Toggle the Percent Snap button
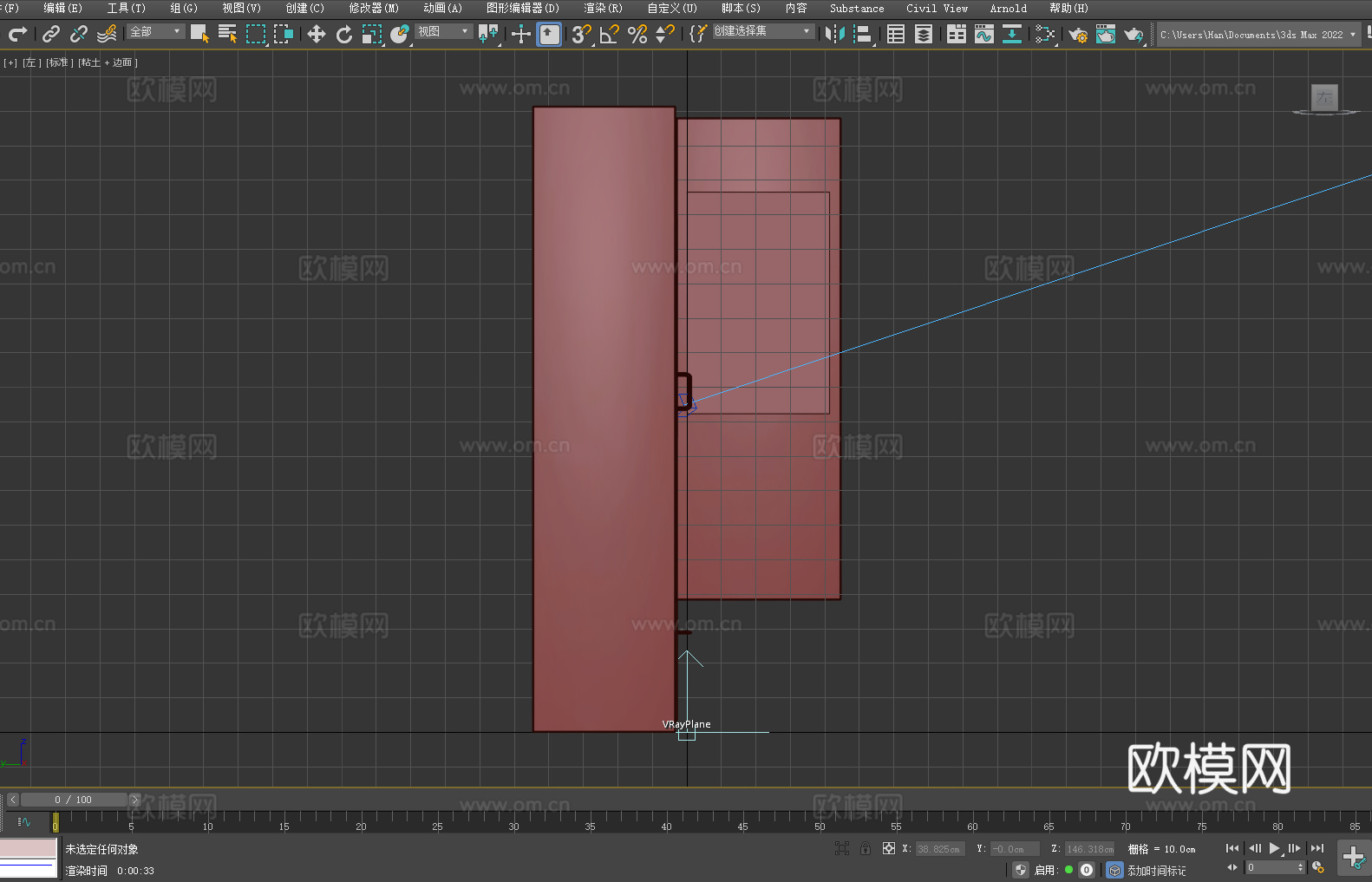This screenshot has height=882, width=1372. (x=637, y=34)
